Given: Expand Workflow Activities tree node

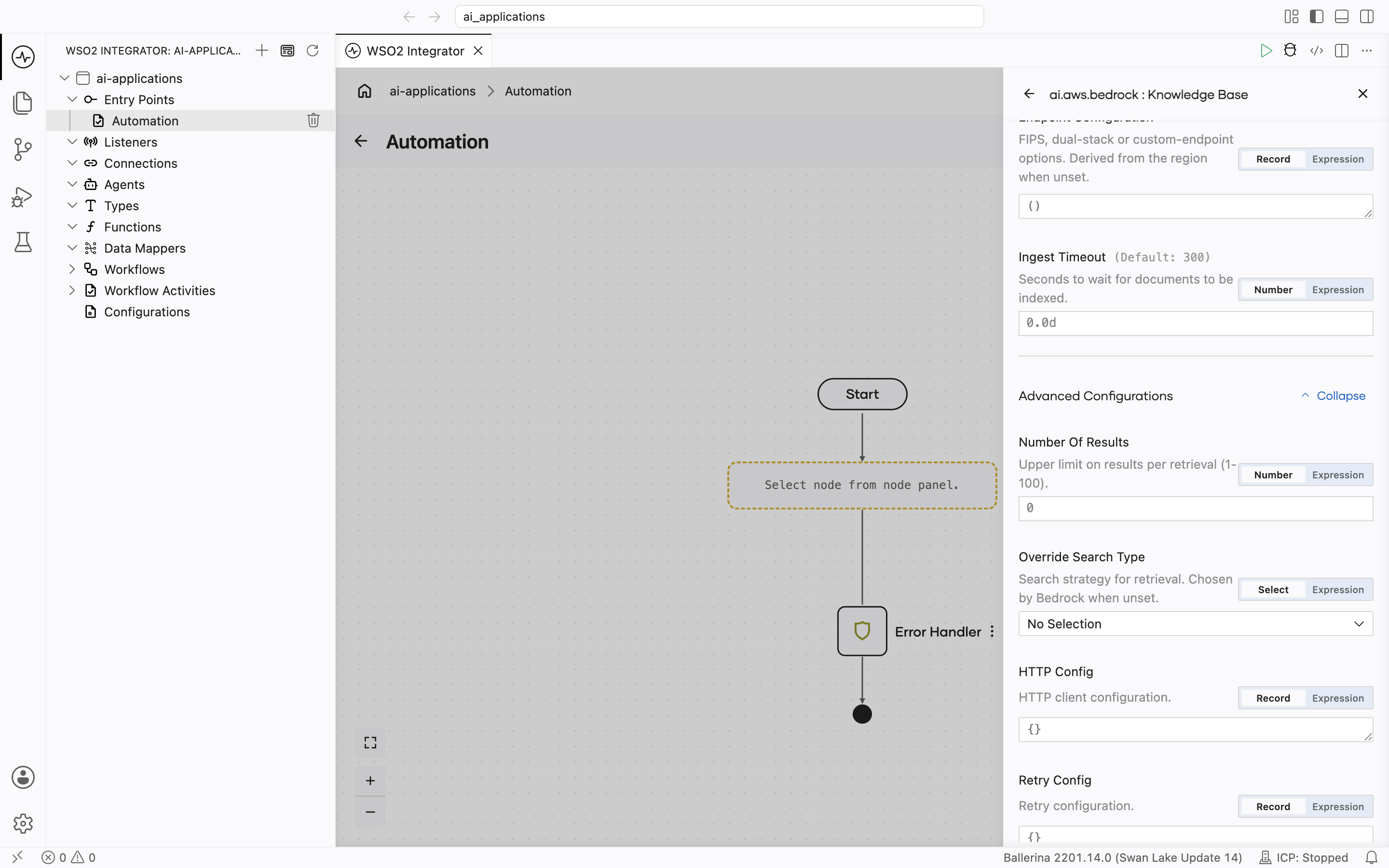Looking at the screenshot, I should pyautogui.click(x=72, y=290).
